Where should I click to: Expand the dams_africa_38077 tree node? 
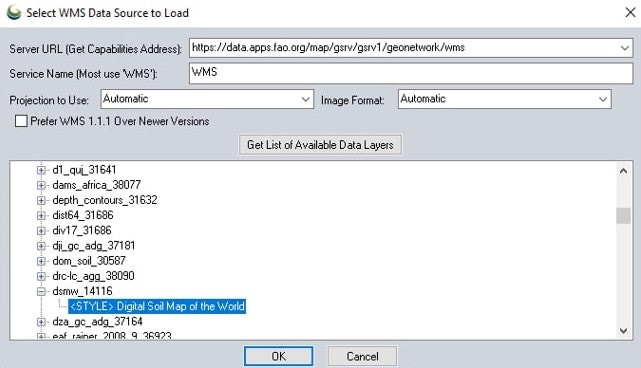click(41, 185)
